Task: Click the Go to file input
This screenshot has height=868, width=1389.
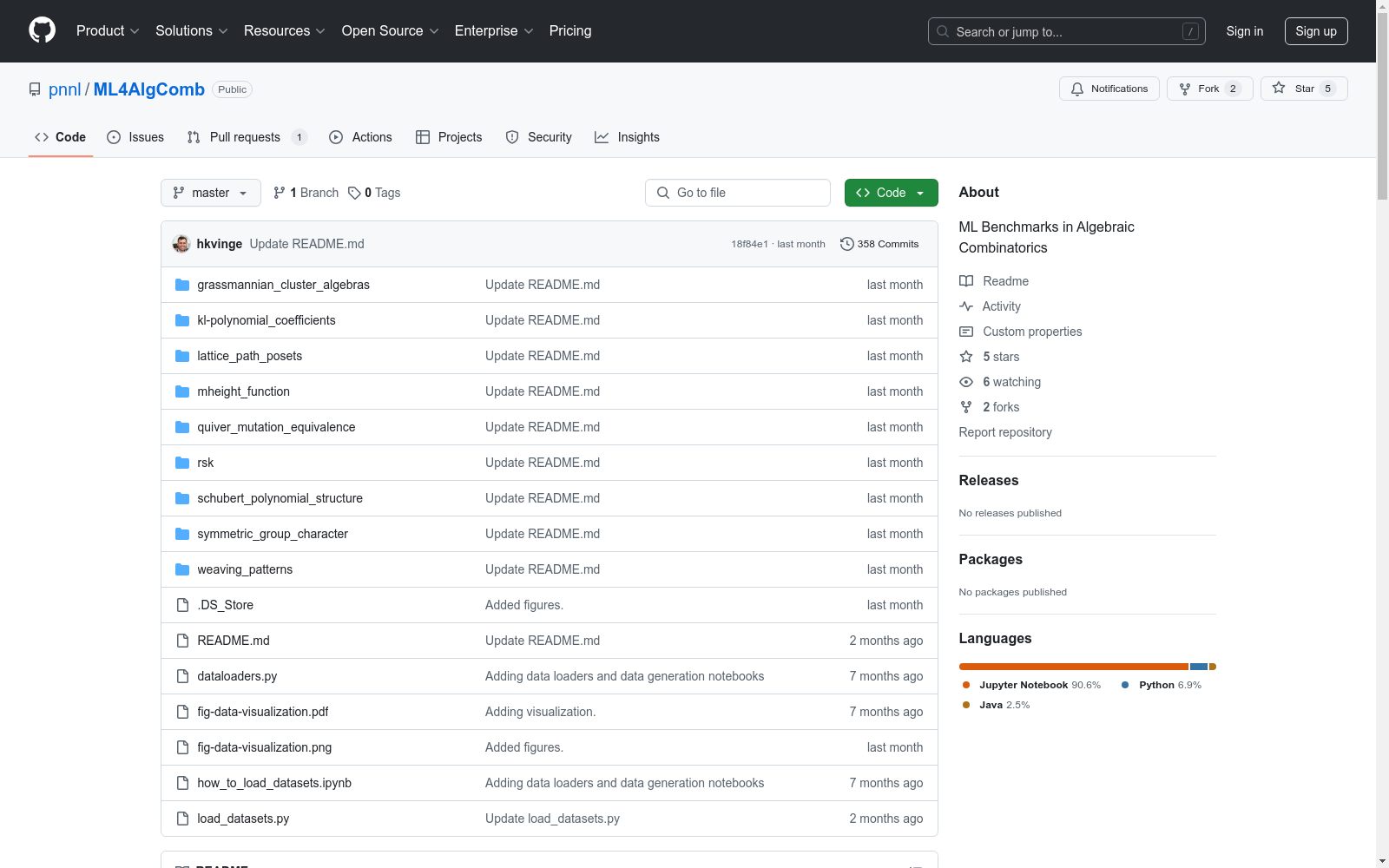Action: point(738,193)
